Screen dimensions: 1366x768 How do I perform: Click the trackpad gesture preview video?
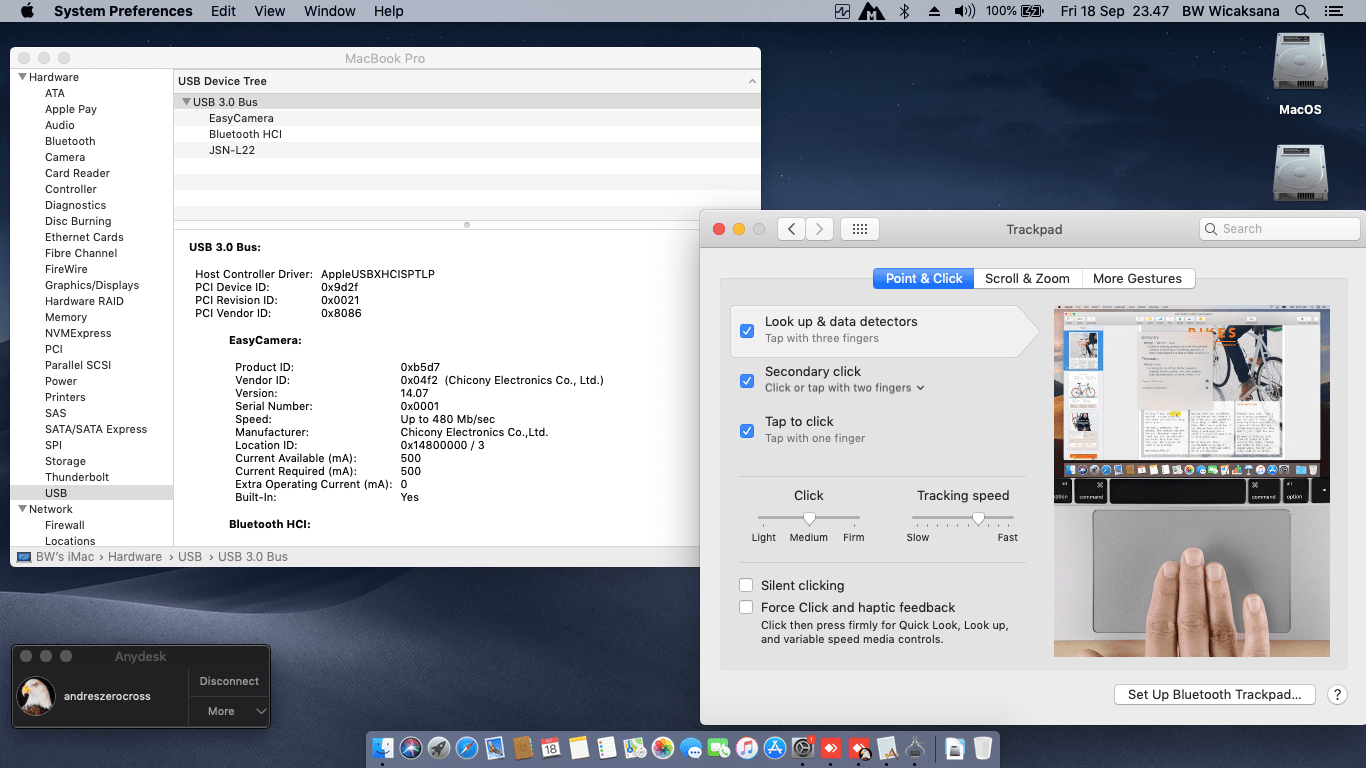coord(1192,481)
